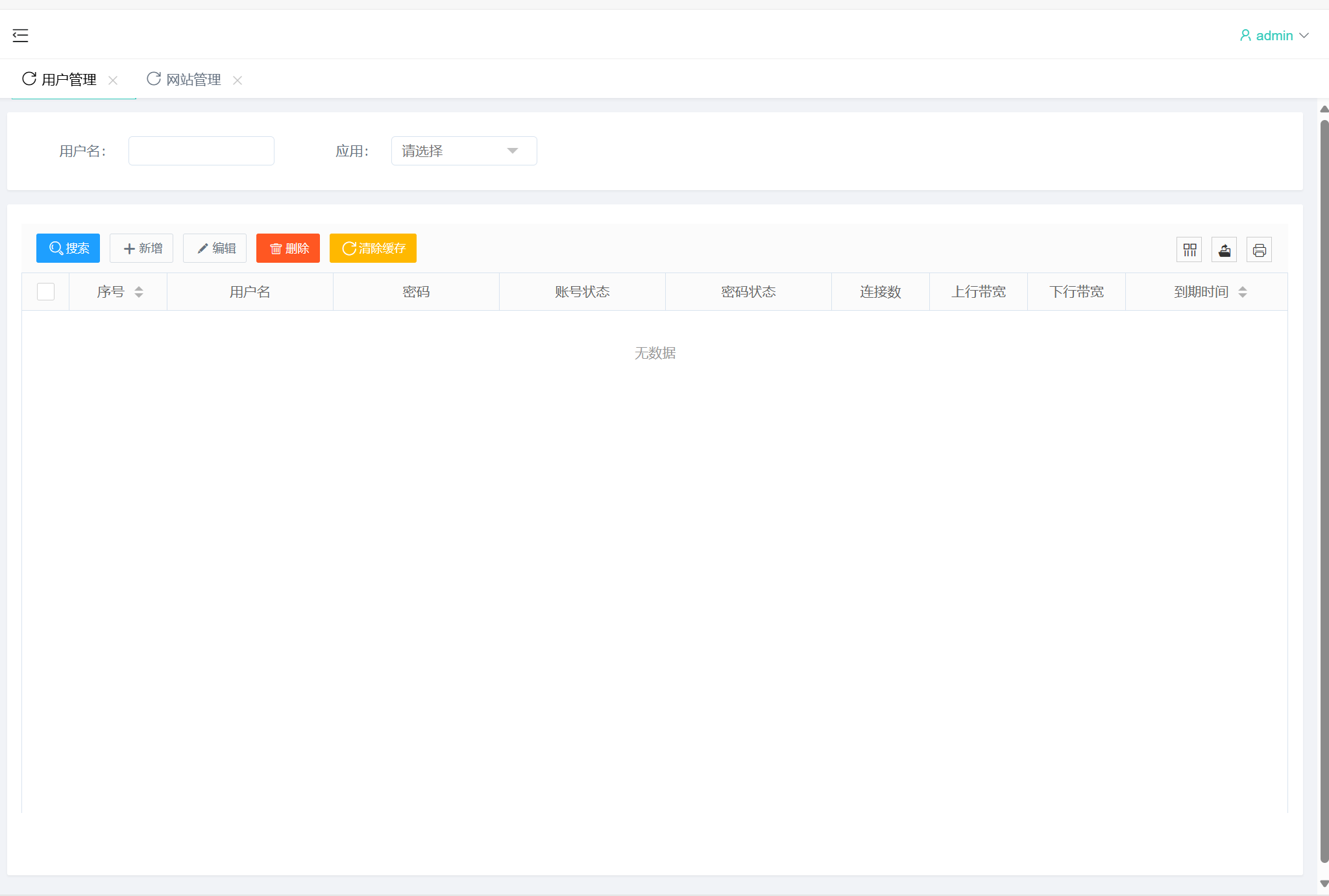The image size is (1329, 896).
Task: Open the column filter grid icon
Action: point(1189,250)
